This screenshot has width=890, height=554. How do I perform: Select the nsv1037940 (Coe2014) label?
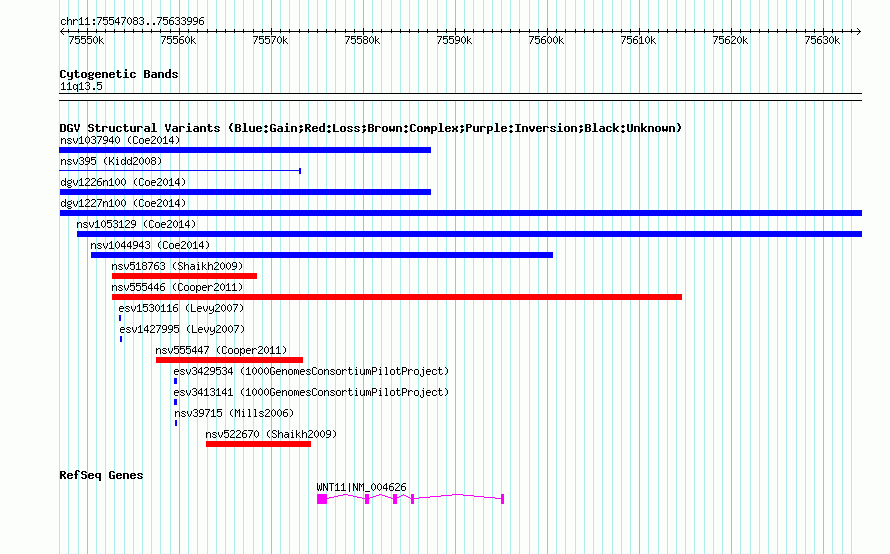click(x=120, y=140)
